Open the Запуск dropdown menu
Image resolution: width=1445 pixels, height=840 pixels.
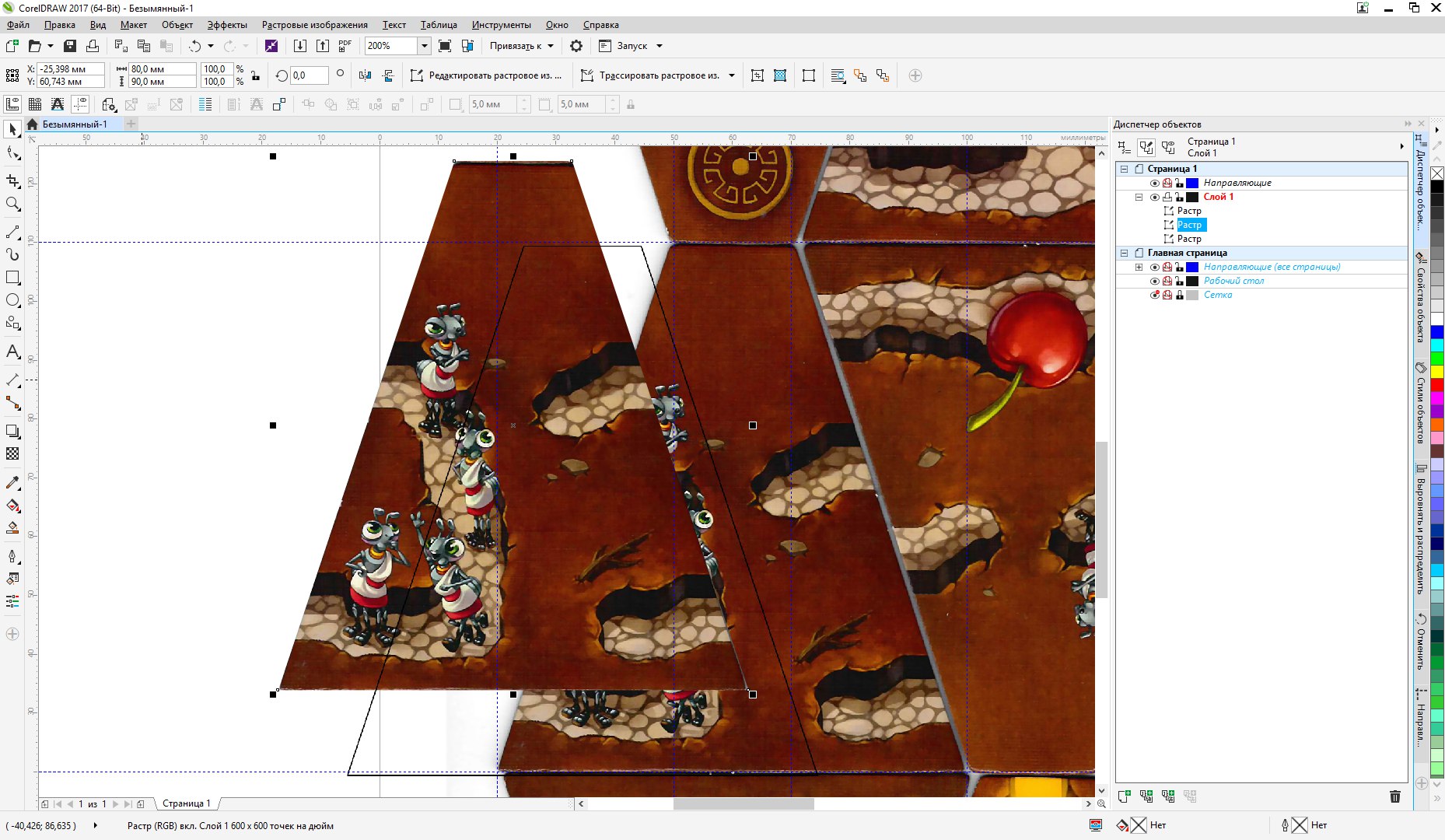point(660,46)
